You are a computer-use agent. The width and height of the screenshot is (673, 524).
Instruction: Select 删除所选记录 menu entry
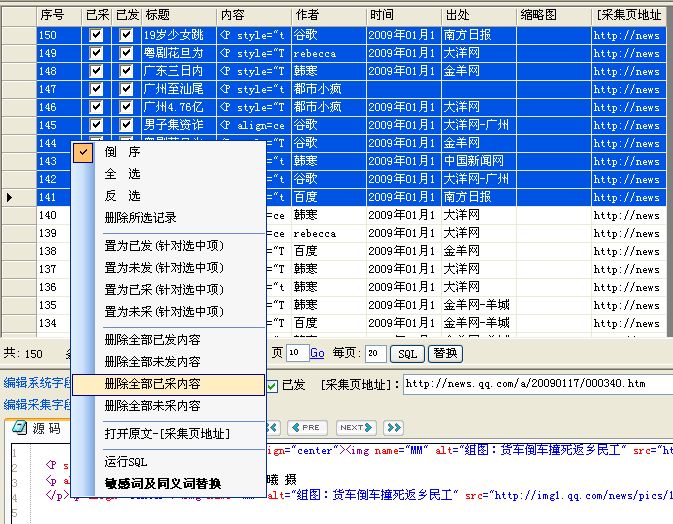point(168,218)
